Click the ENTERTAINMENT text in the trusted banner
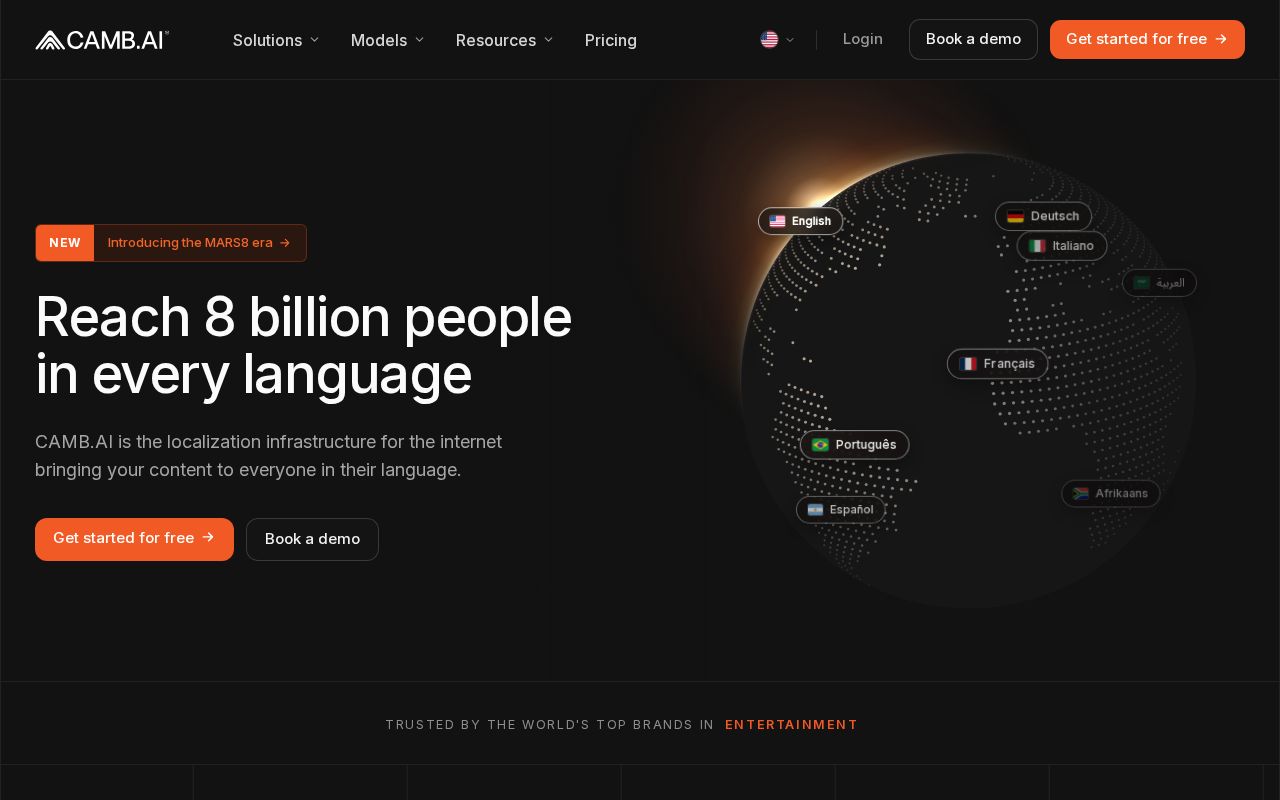 pos(792,725)
